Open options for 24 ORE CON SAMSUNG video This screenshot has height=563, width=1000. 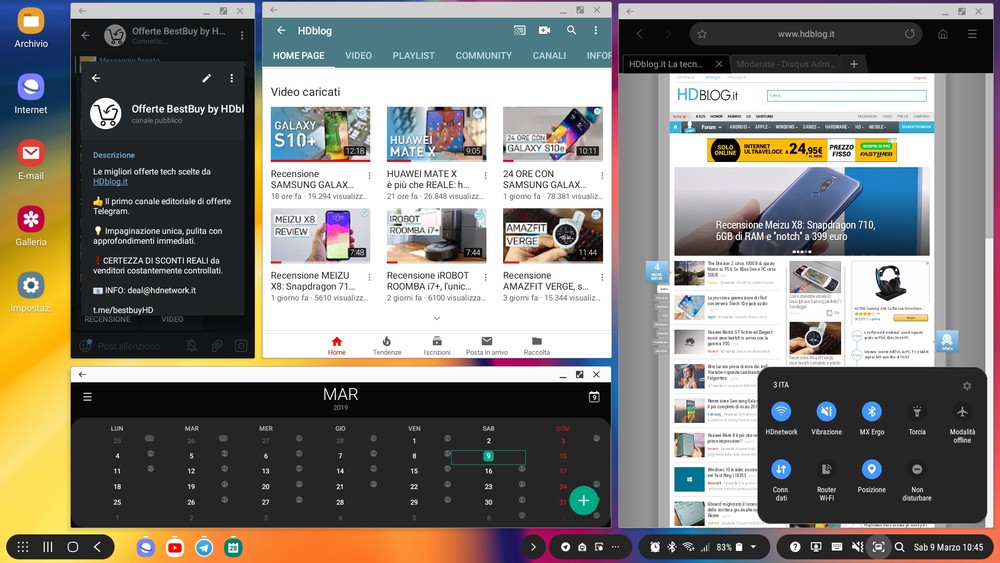(x=602, y=175)
